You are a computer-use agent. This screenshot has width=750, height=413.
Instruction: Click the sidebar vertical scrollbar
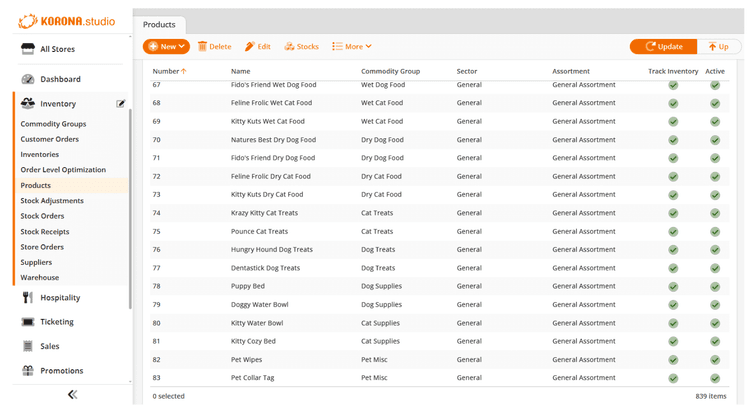click(130, 200)
